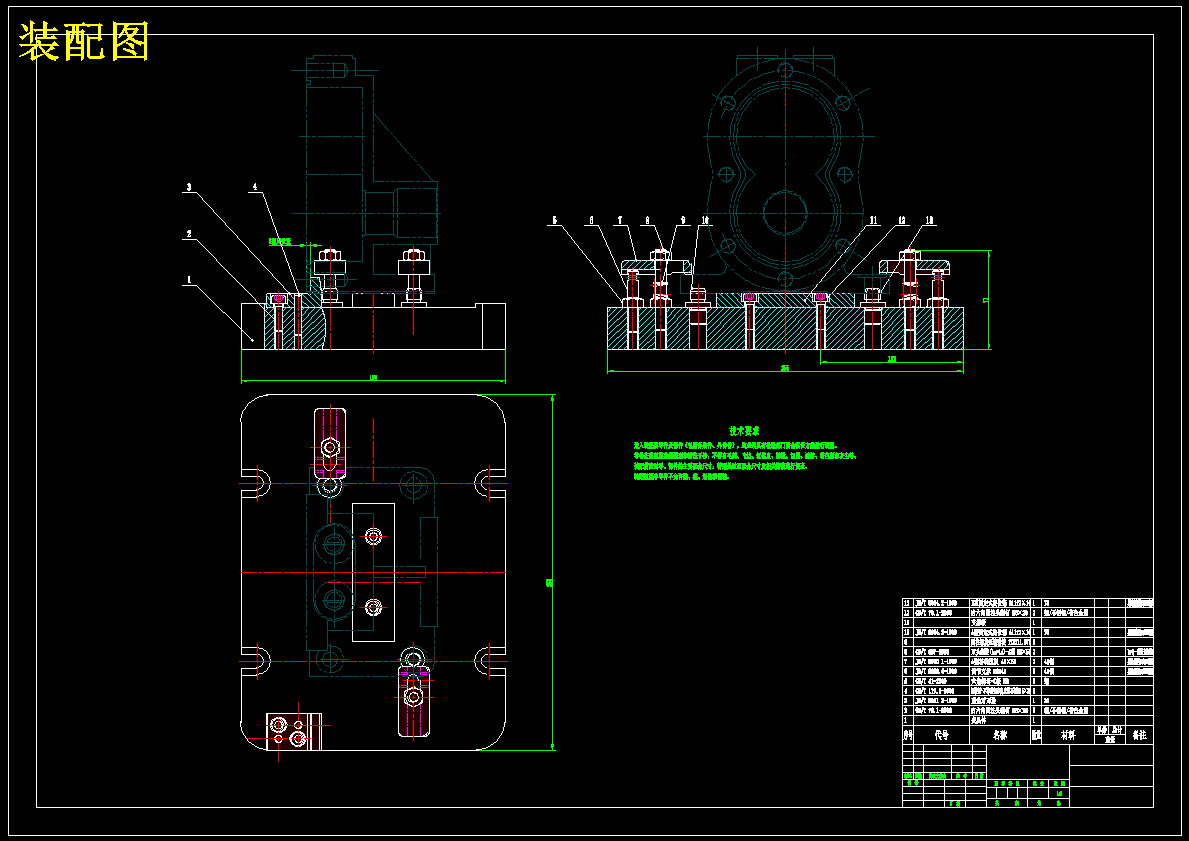1189x841 pixels.
Task: Click the 名称 column header in parts list
Action: tap(1000, 735)
